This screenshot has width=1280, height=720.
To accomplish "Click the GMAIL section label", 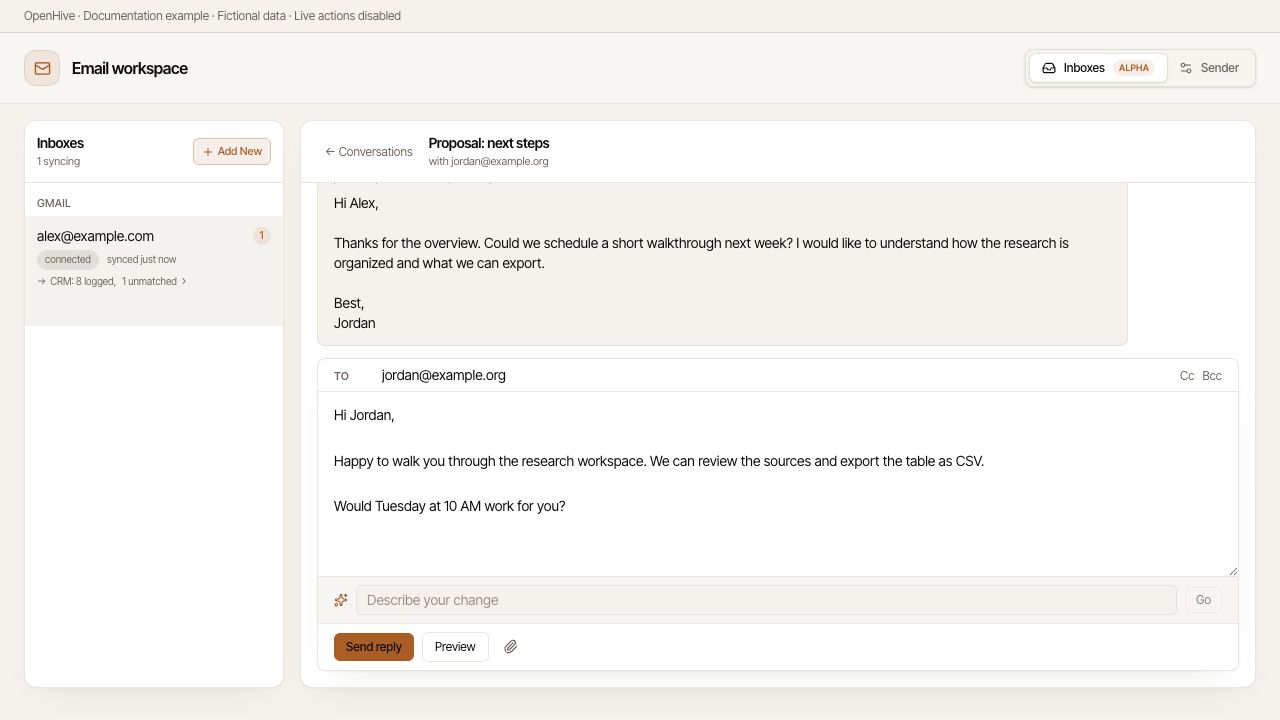I will click(54, 203).
